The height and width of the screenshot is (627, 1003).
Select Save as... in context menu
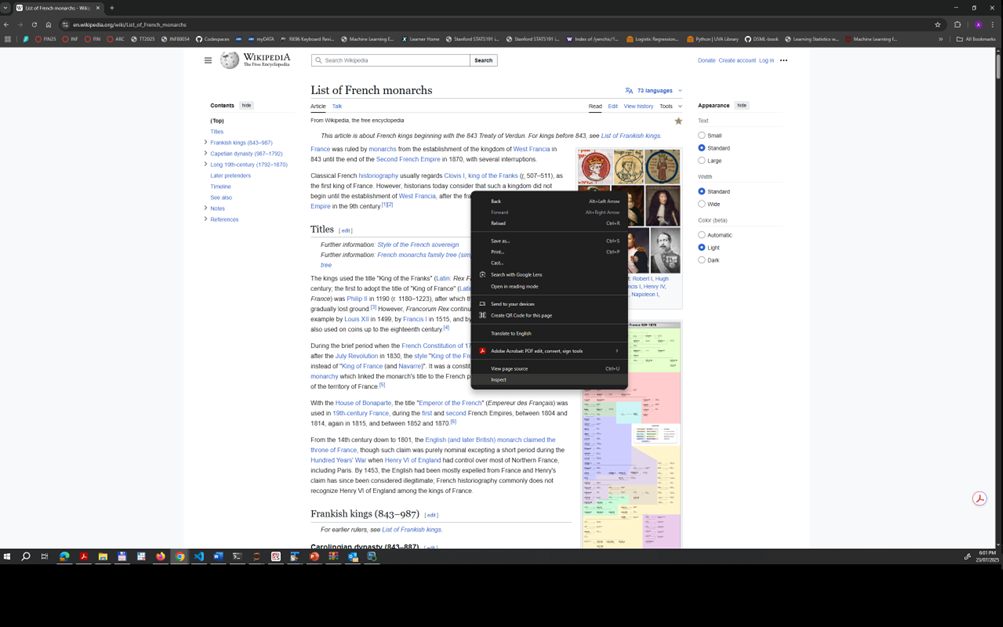(500, 241)
